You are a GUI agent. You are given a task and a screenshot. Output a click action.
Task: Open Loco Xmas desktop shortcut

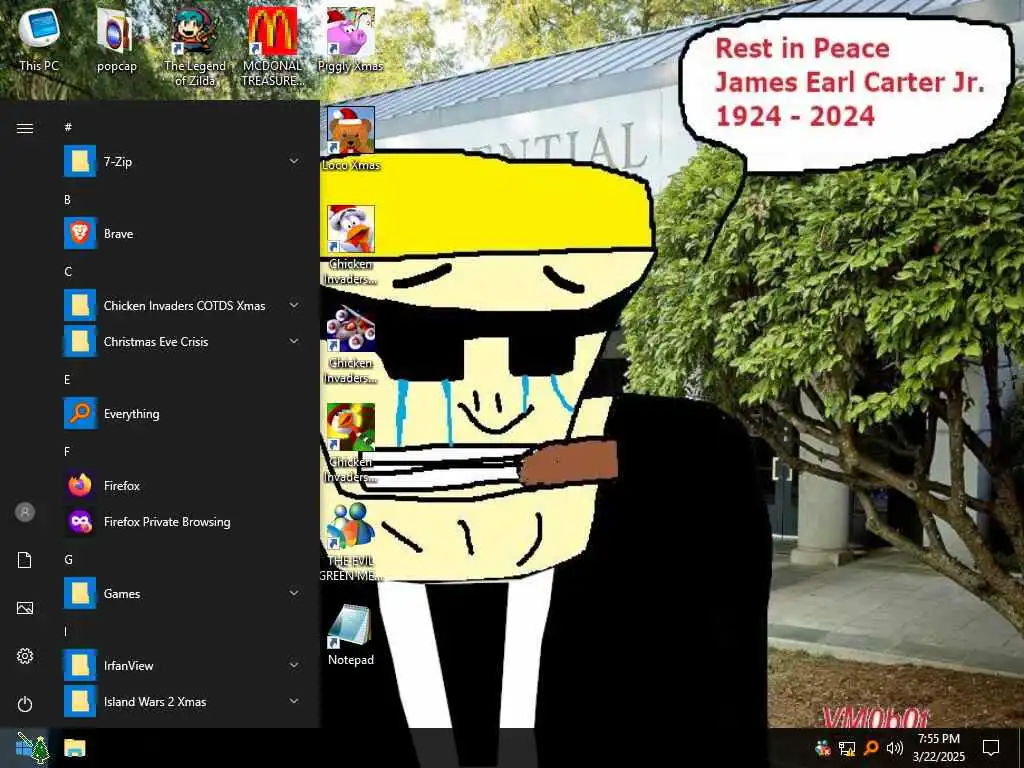tap(351, 138)
